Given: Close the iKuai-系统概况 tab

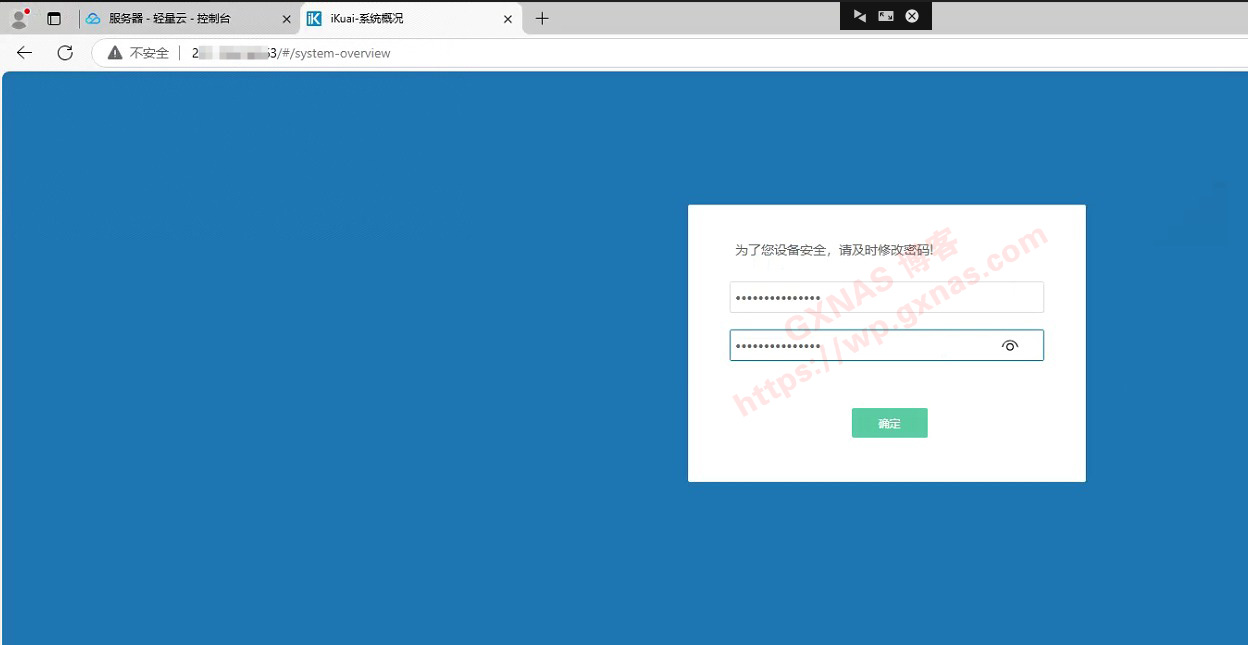Looking at the screenshot, I should pyautogui.click(x=508, y=18).
